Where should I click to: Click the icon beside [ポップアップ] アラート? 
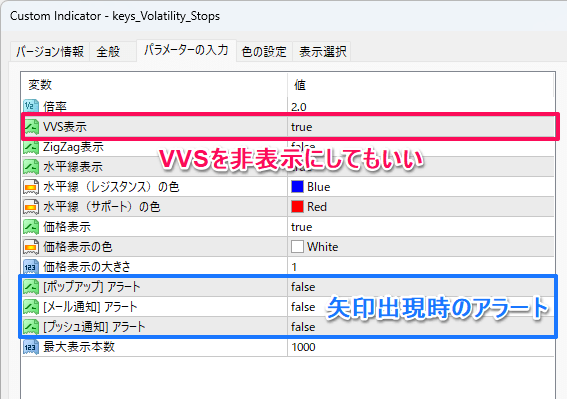(x=31, y=287)
